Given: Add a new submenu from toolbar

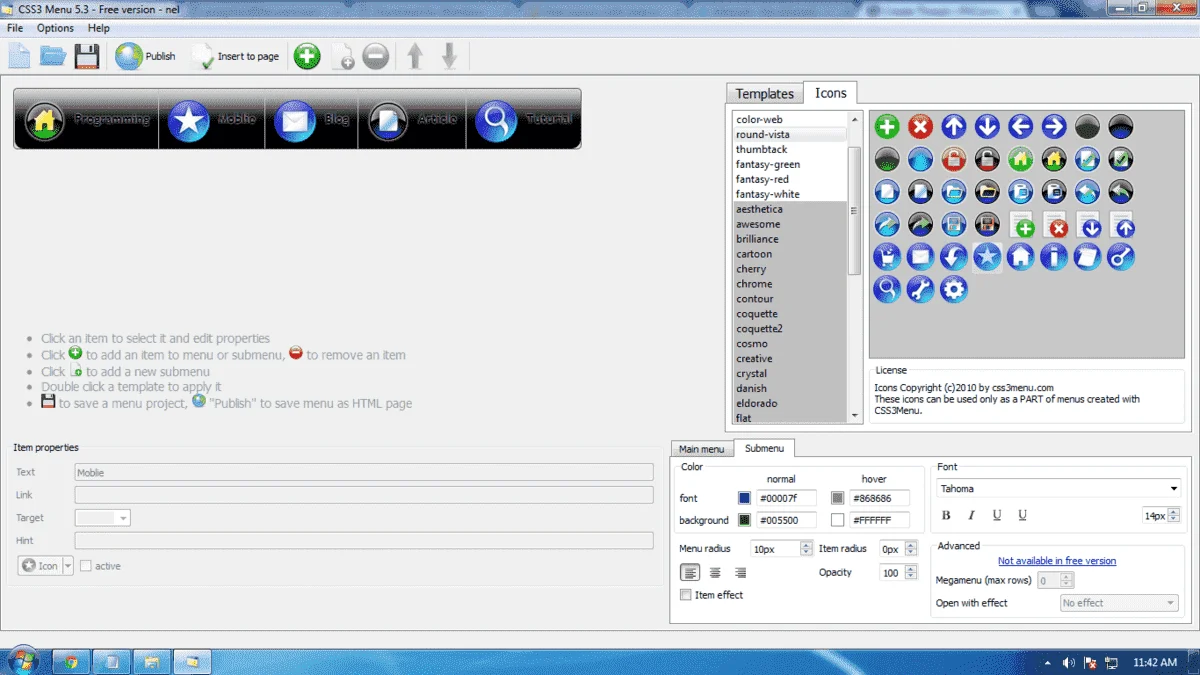Looking at the screenshot, I should [x=342, y=56].
